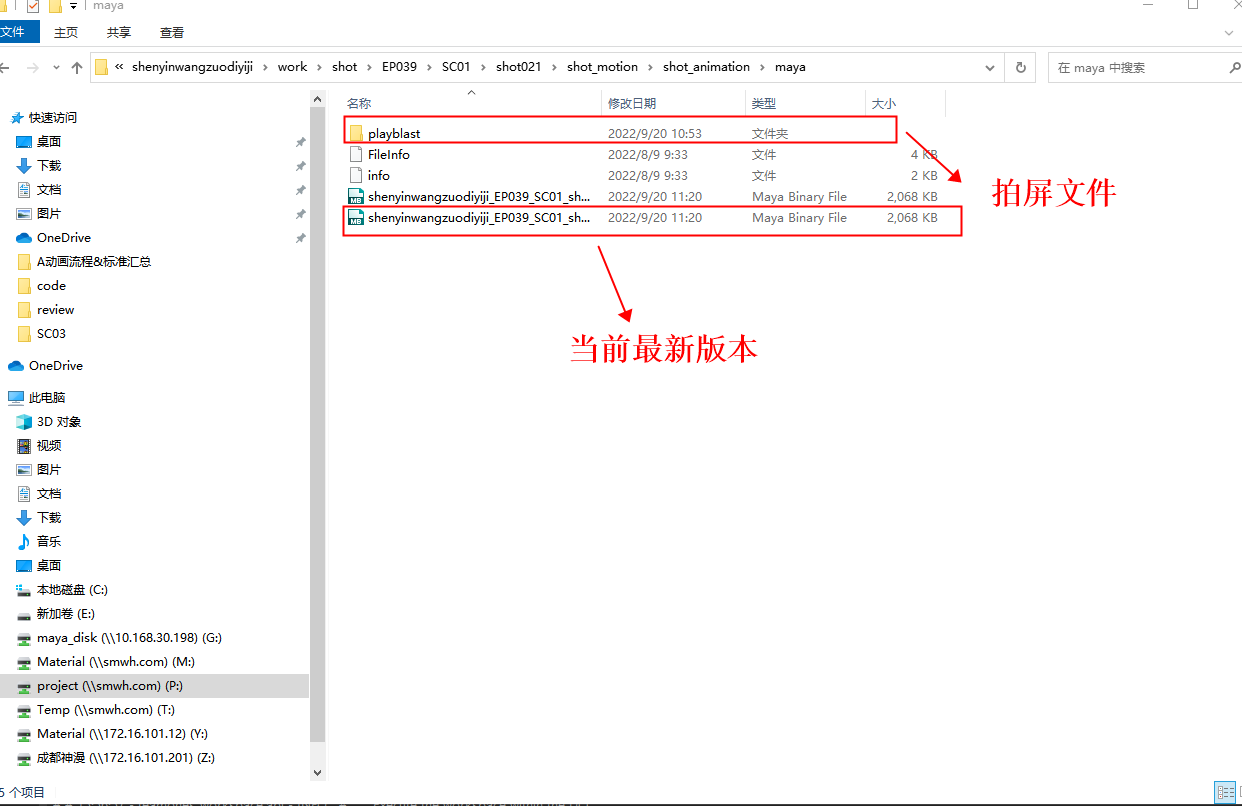Screen dimensions: 1242x806
Task: Switch to the 共享 ribbon tab
Action: (x=119, y=32)
